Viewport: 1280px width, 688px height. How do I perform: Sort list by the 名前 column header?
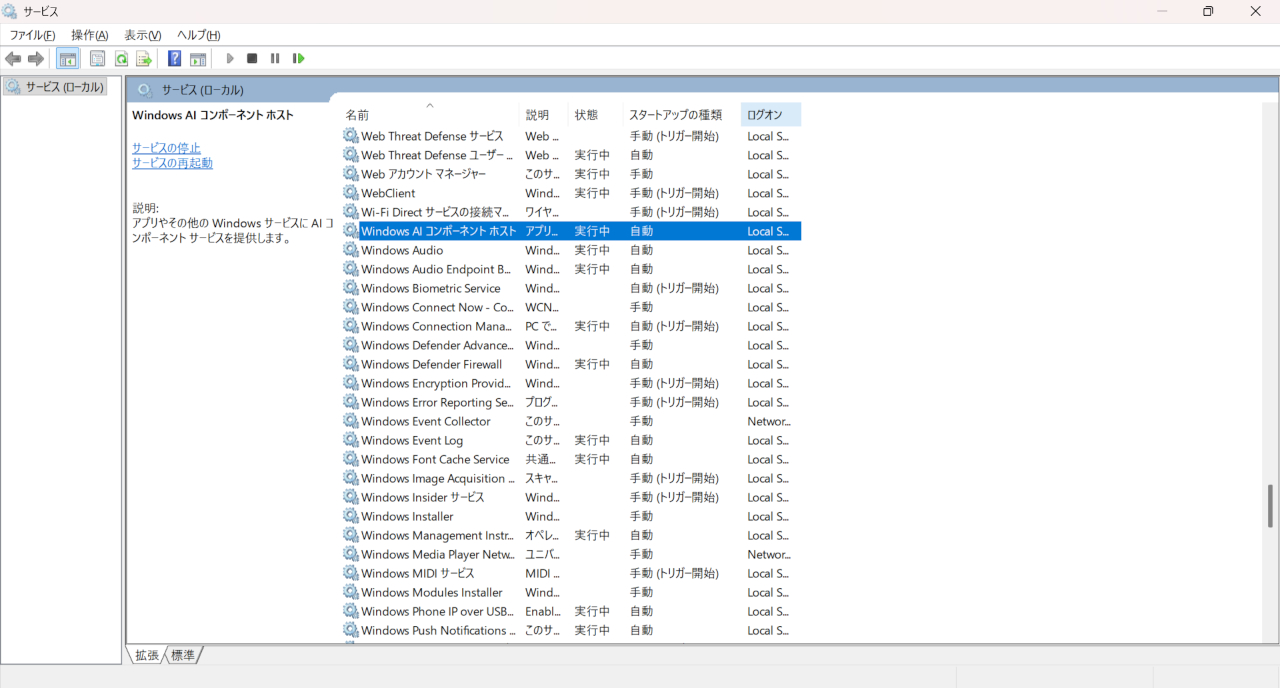click(x=430, y=115)
